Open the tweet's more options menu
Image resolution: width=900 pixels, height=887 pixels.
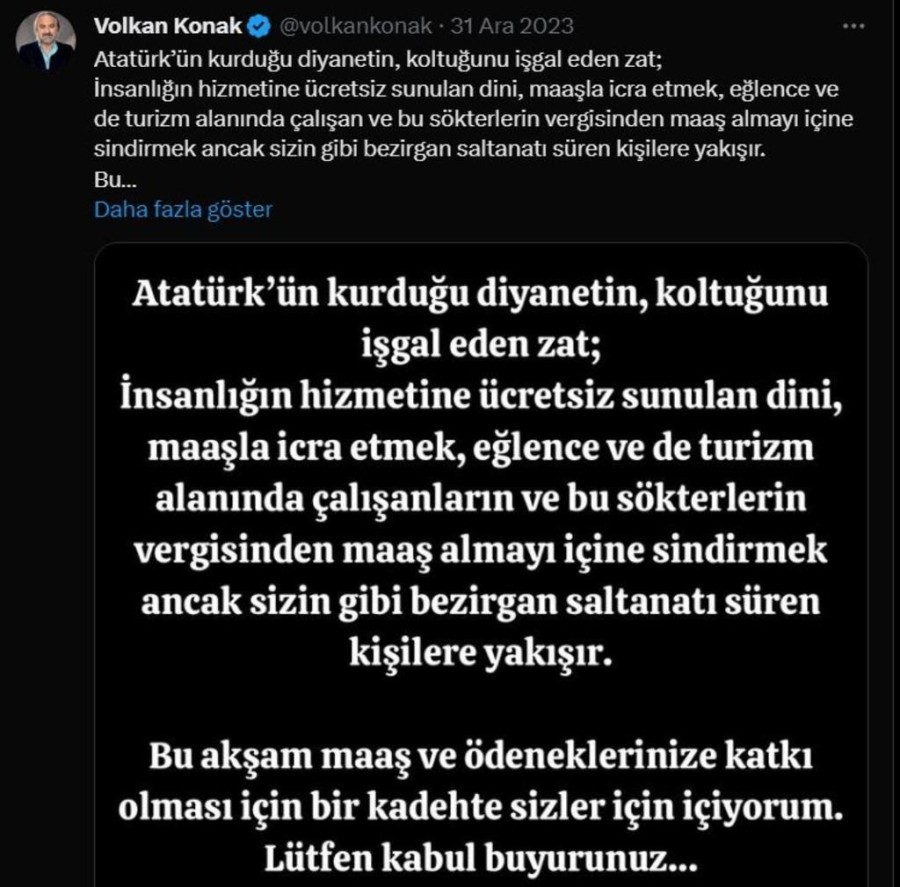(x=852, y=24)
